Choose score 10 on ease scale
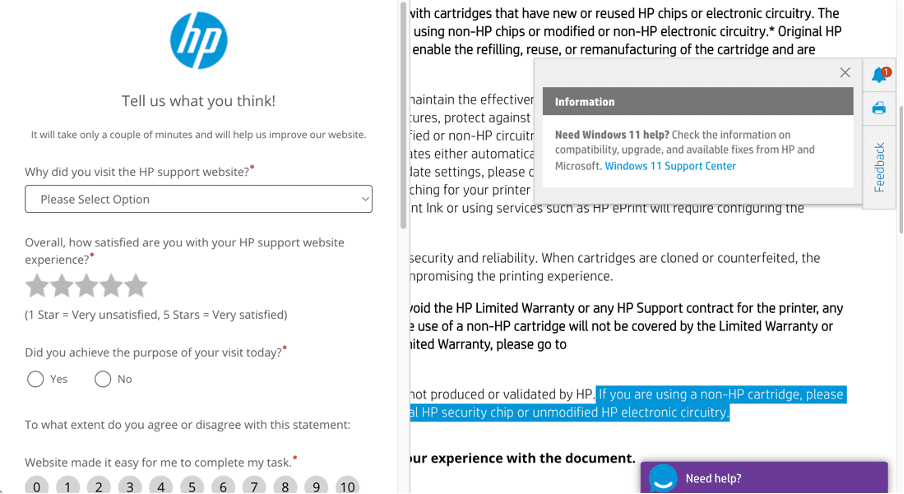 [347, 487]
